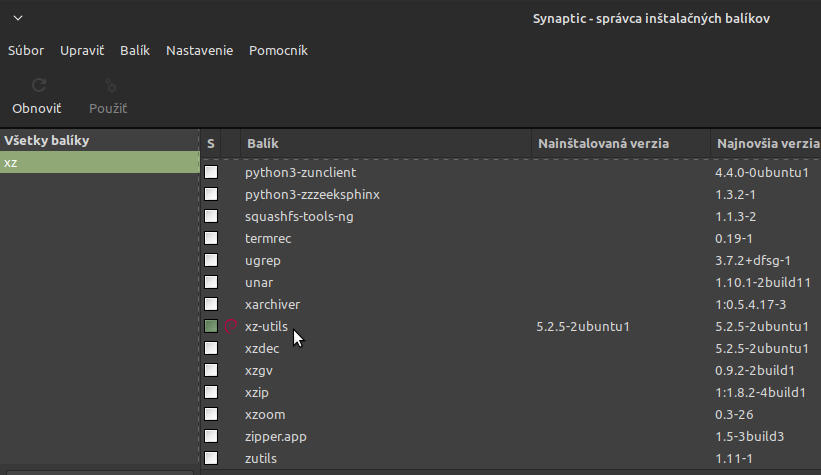Open the Pomocník help menu
The image size is (821, 475).
[x=278, y=50]
